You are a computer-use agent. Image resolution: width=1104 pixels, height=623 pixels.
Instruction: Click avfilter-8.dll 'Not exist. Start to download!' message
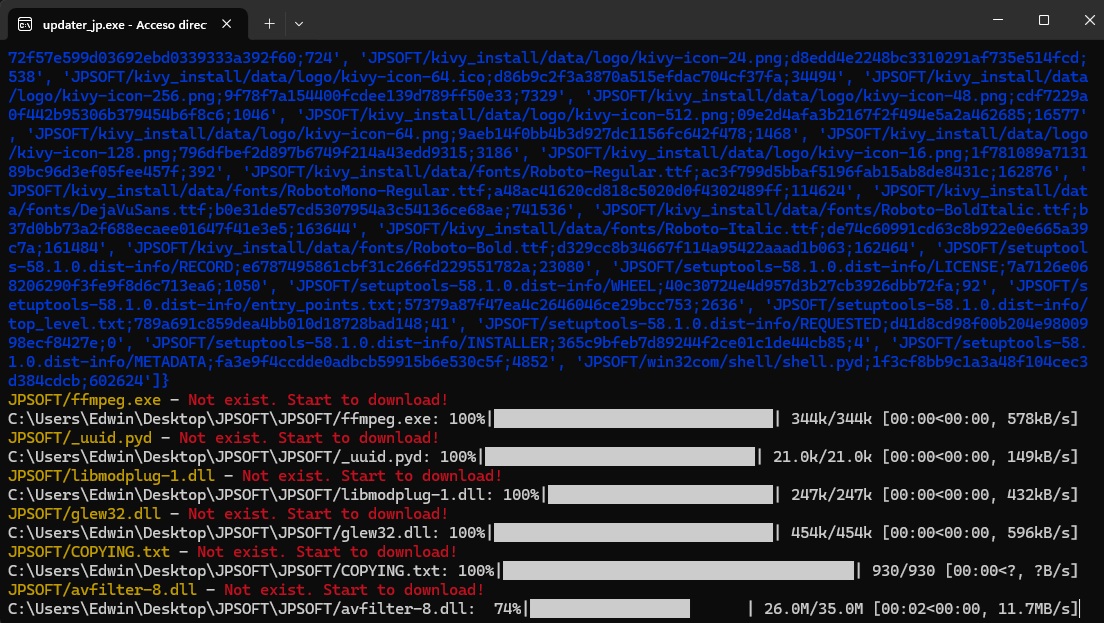pos(354,590)
